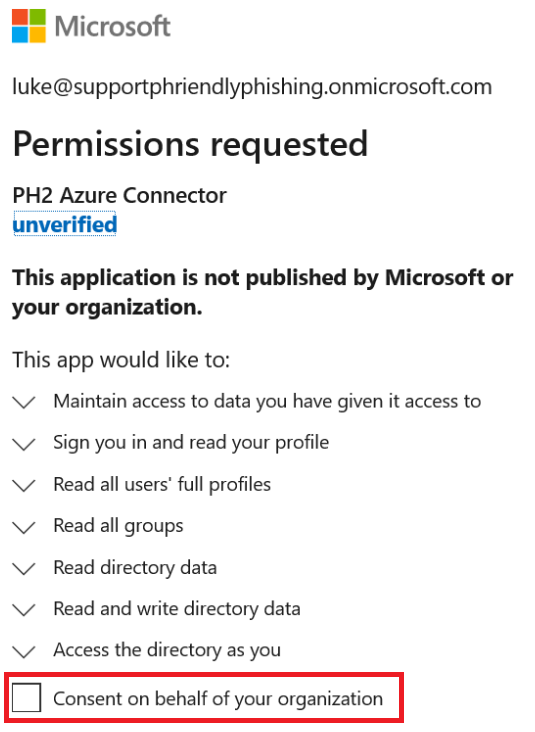Click 'Read all users' full profiles' permission text
This screenshot has height=732, width=535.
point(162,485)
